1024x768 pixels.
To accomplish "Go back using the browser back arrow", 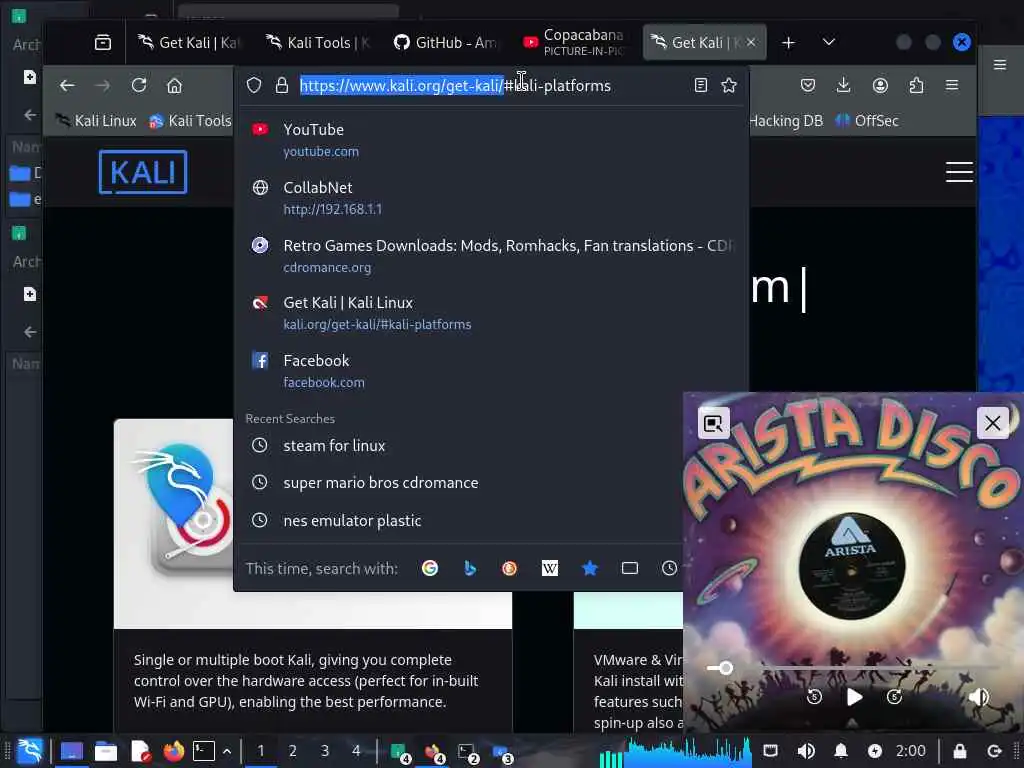I will (x=67, y=86).
